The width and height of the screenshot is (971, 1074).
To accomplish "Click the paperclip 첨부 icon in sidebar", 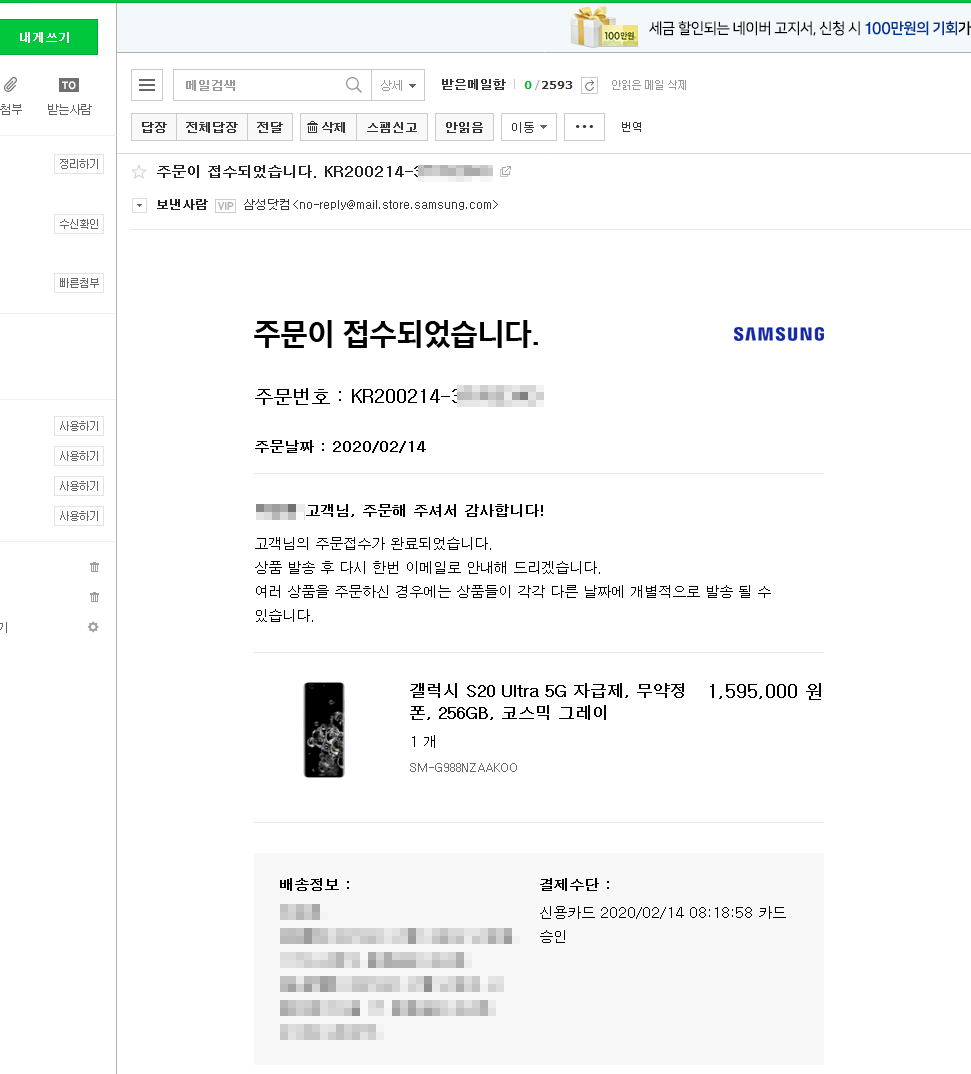I will pyautogui.click(x=10, y=86).
